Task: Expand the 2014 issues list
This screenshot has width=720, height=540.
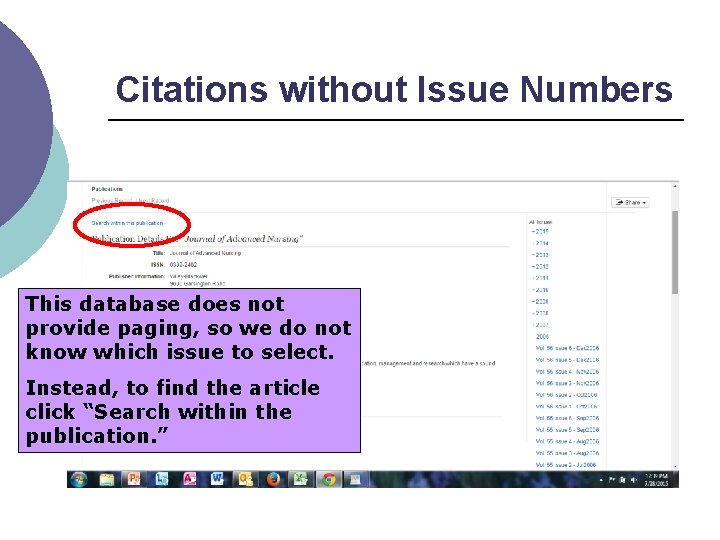Action: [x=540, y=243]
